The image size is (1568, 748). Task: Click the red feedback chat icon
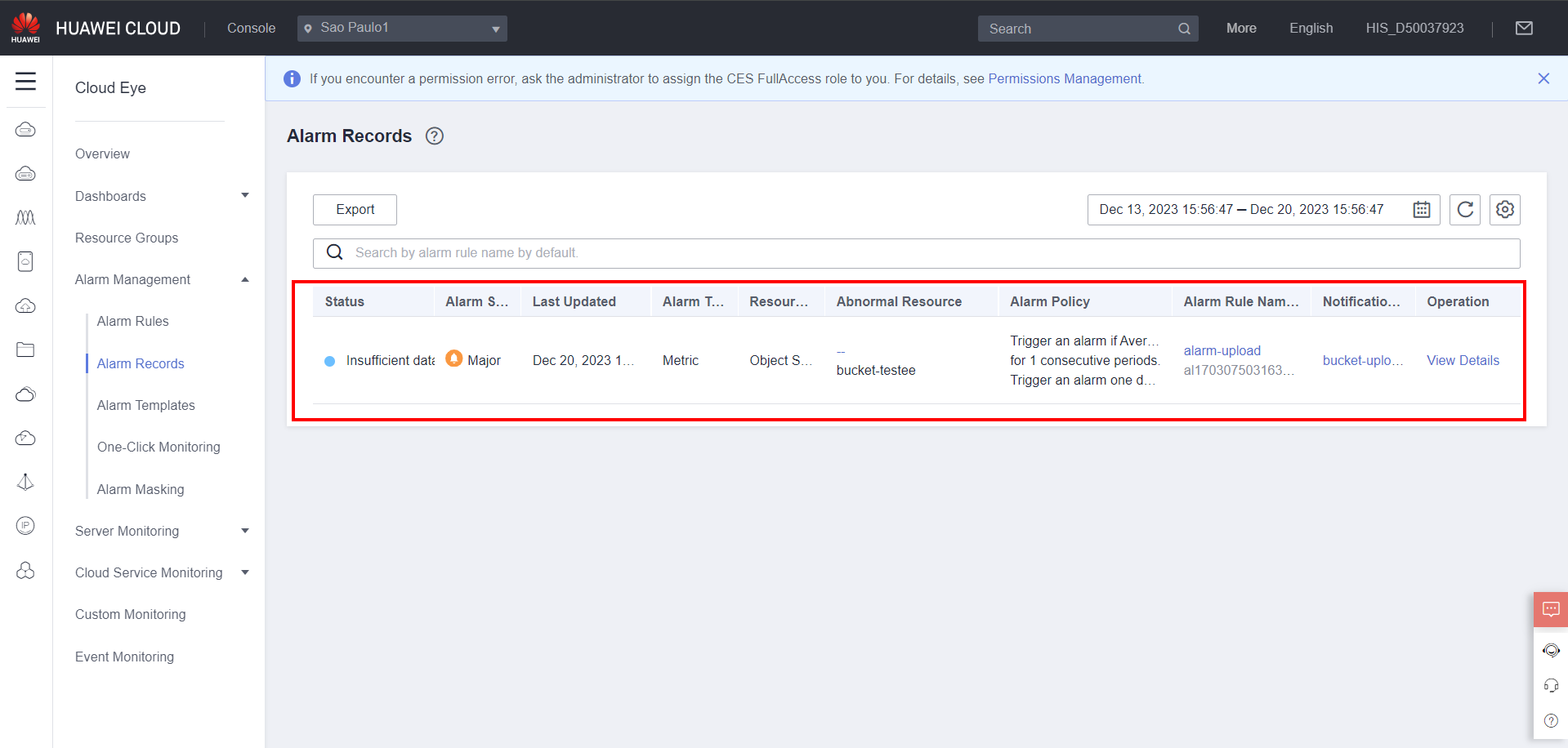click(1550, 609)
